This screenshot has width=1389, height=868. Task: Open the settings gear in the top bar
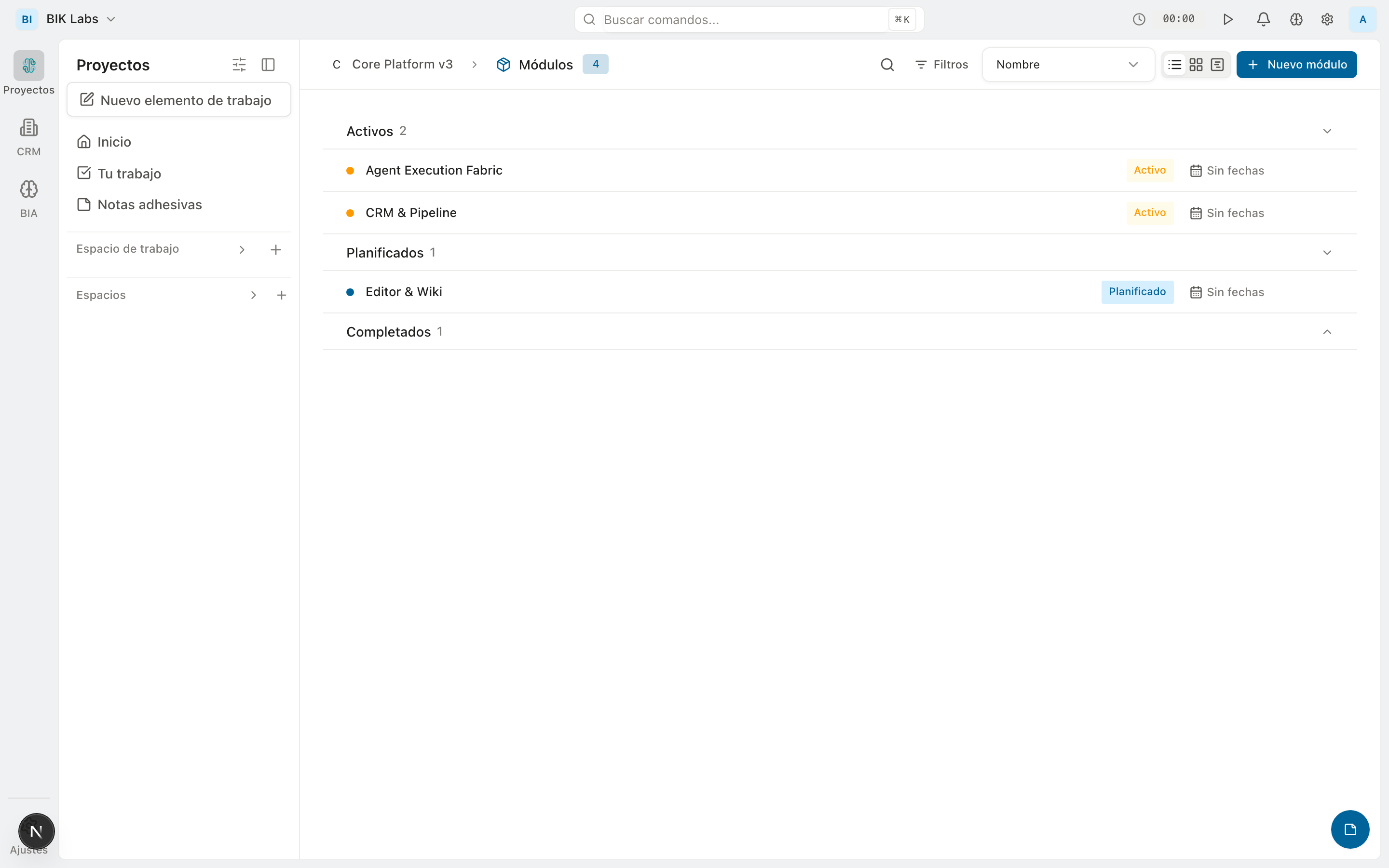1327,19
